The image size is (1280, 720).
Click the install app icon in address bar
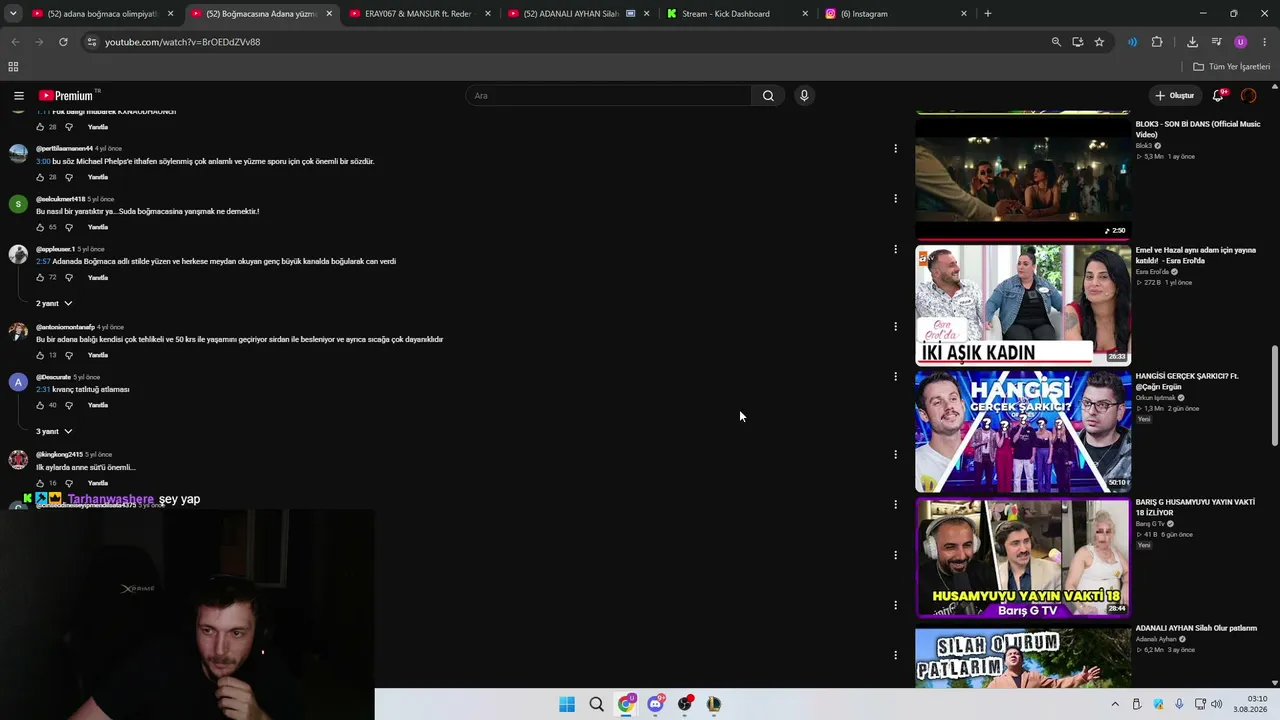pos(1077,42)
